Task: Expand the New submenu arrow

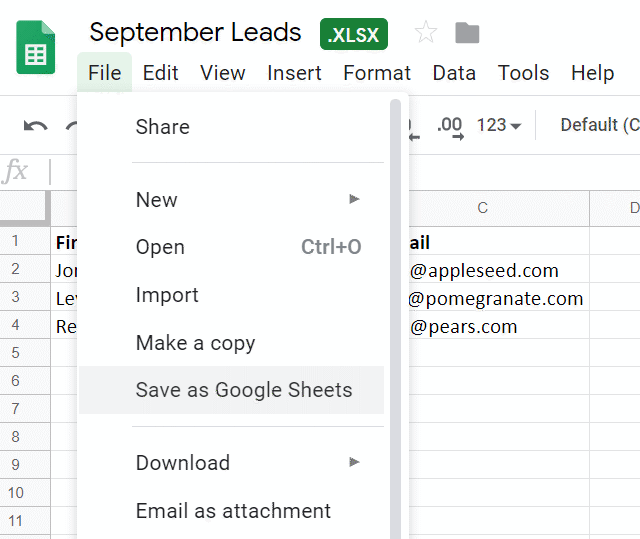Action: pyautogui.click(x=354, y=199)
